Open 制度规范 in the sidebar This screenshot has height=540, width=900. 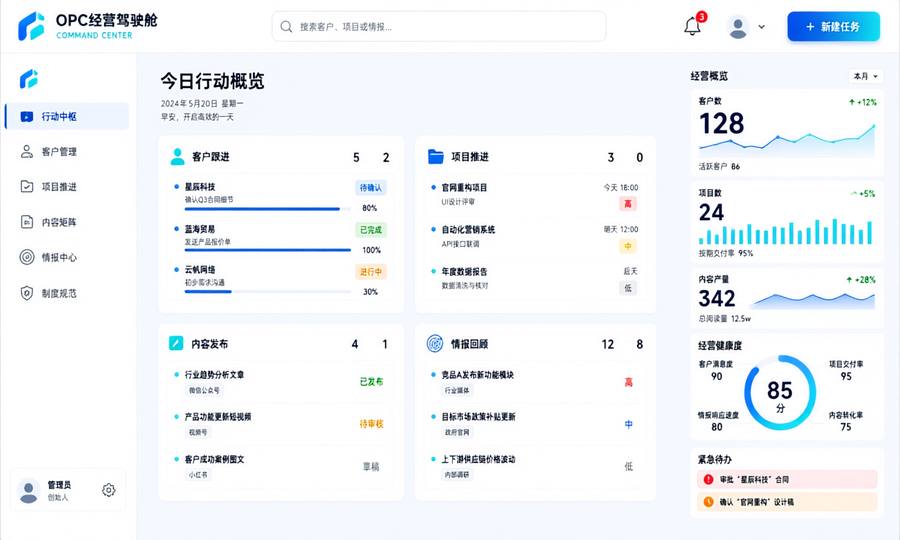pyautogui.click(x=67, y=293)
